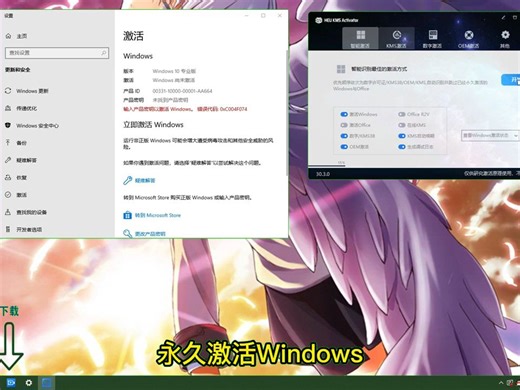Open the blue app icon on taskbar
Image resolution: width=520 pixels, height=390 pixels.
click(11, 383)
